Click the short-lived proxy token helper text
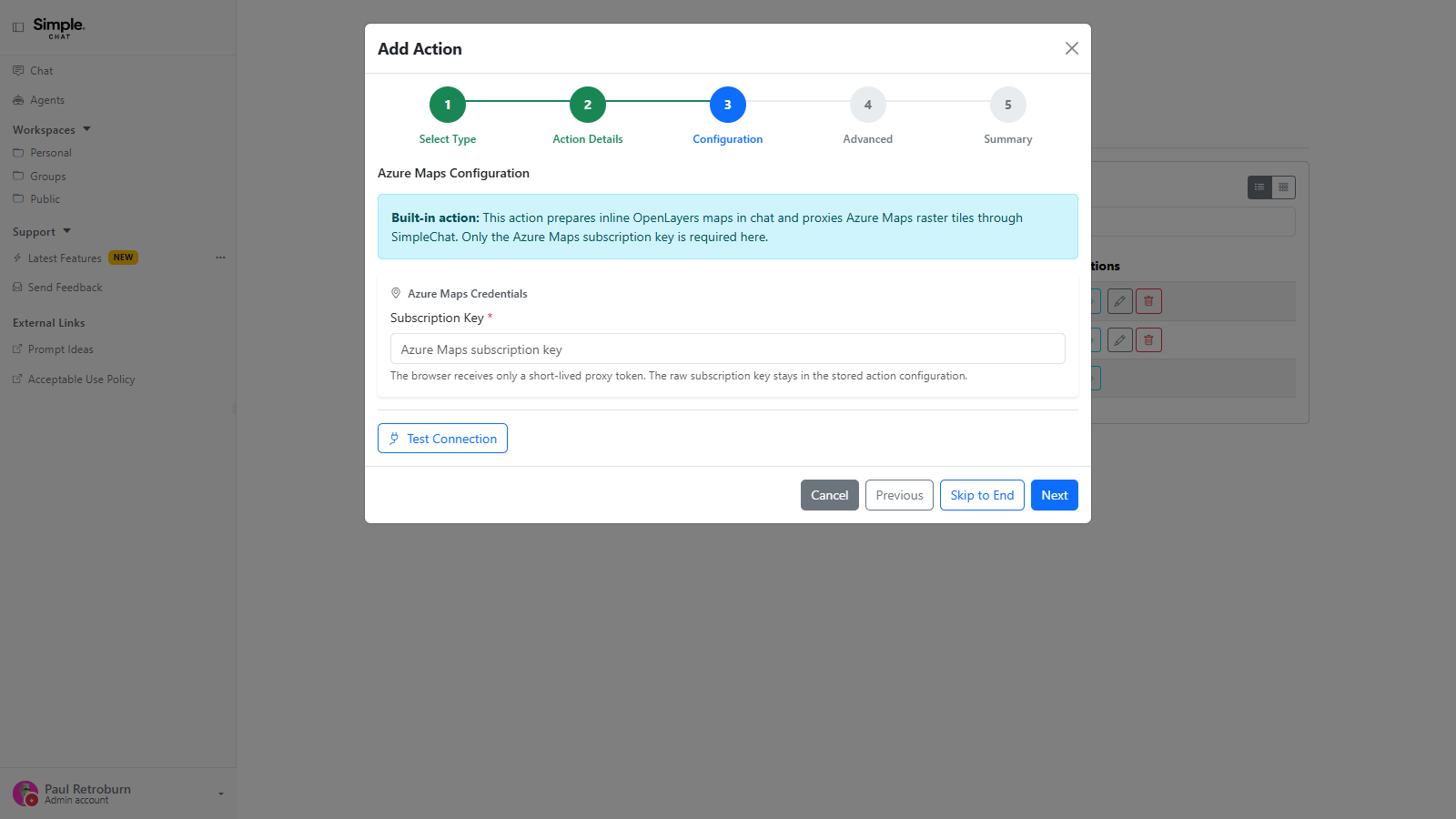Viewport: 1456px width, 819px height. [679, 376]
